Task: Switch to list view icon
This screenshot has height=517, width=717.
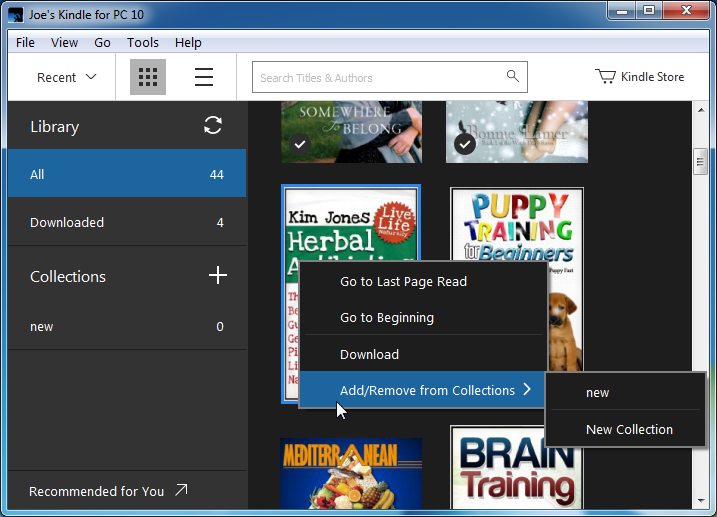Action: (203, 77)
